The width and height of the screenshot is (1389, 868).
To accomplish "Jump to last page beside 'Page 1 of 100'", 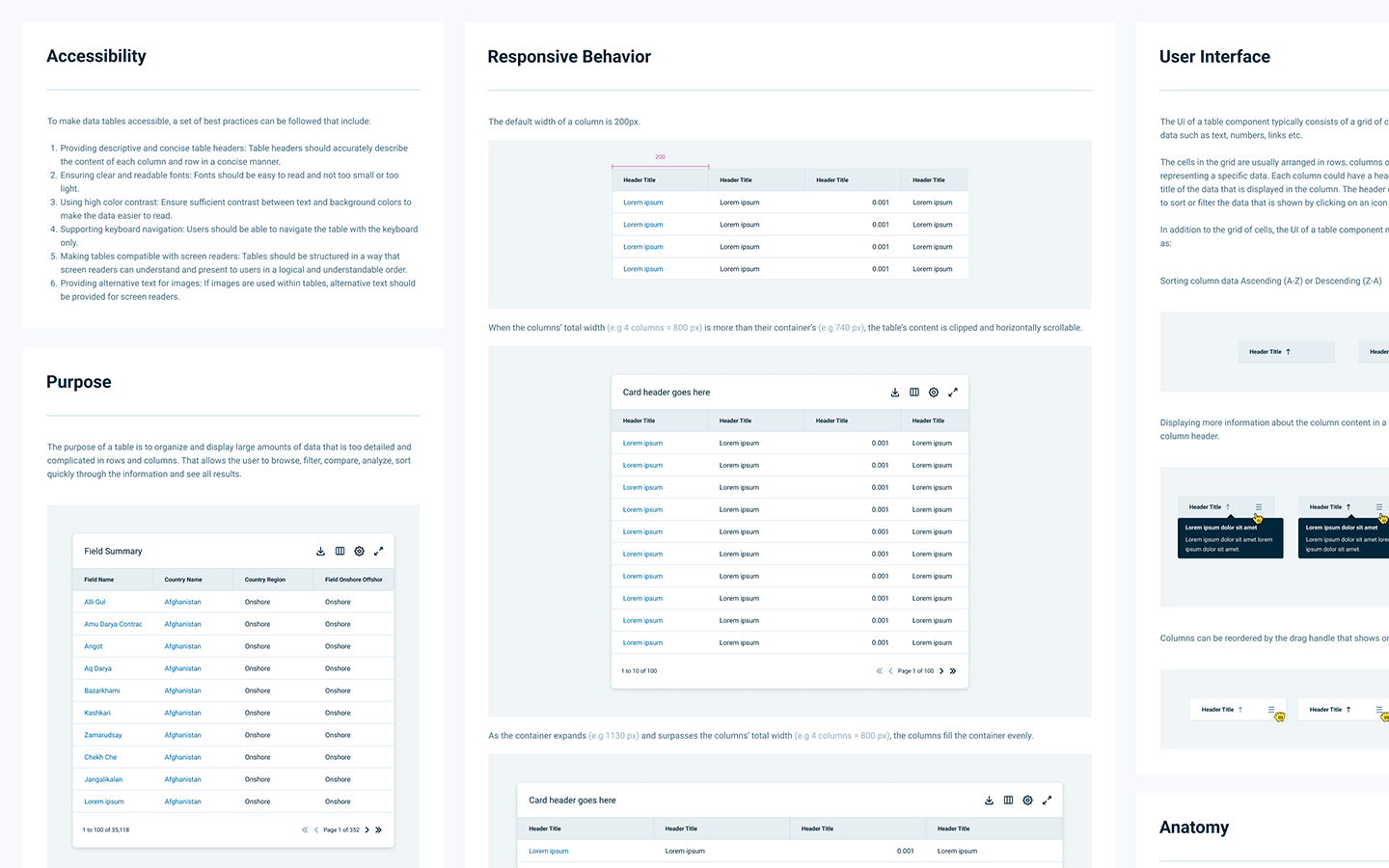I will point(953,671).
